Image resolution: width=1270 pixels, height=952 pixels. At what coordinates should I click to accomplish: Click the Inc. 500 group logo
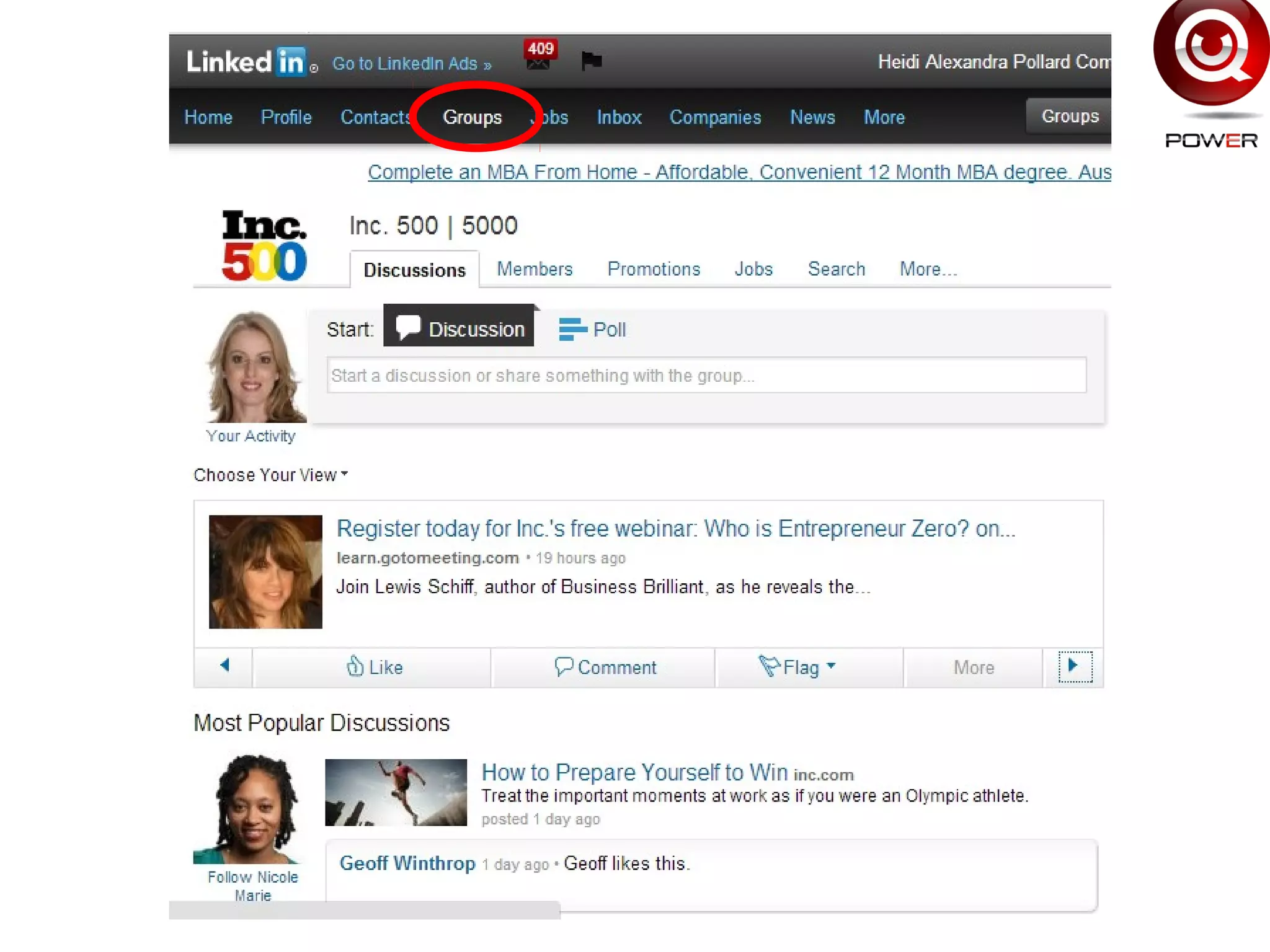[264, 245]
